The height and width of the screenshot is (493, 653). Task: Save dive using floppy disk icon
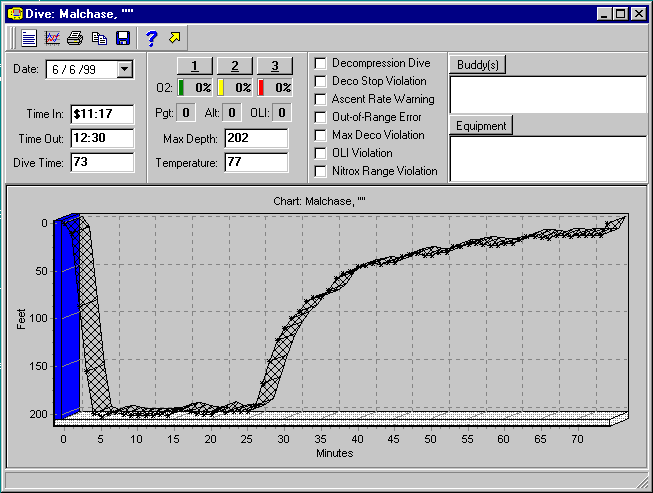[x=122, y=38]
